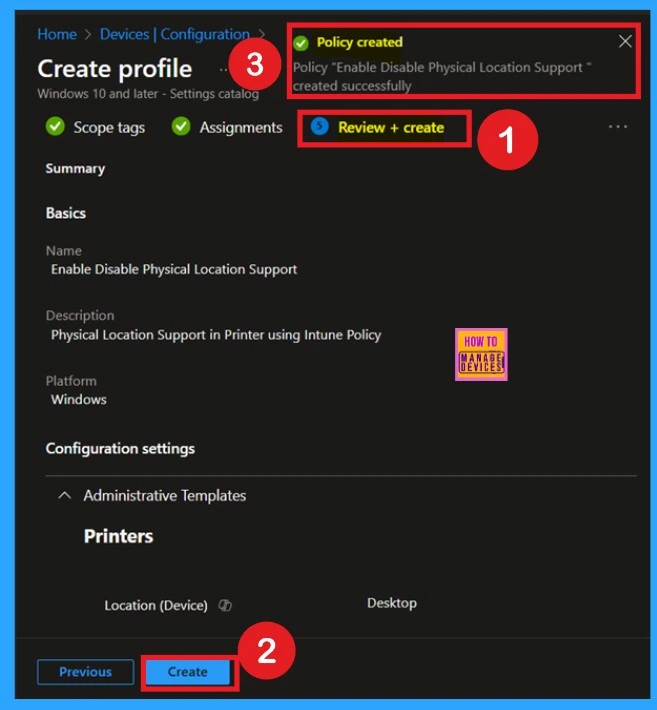The height and width of the screenshot is (710, 657).
Task: Click the Printers category heading
Action: click(119, 537)
